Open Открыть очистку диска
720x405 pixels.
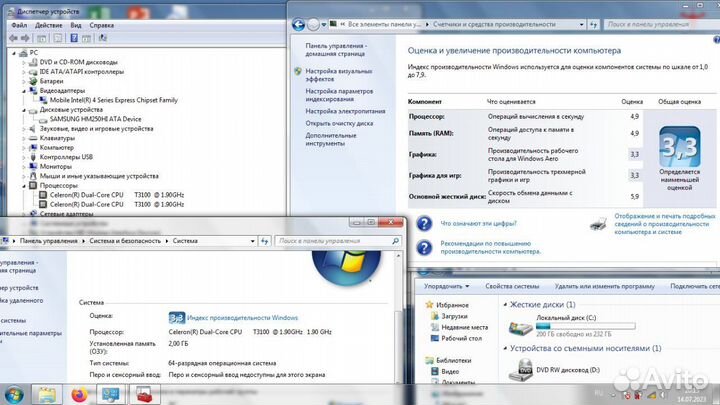(x=339, y=124)
